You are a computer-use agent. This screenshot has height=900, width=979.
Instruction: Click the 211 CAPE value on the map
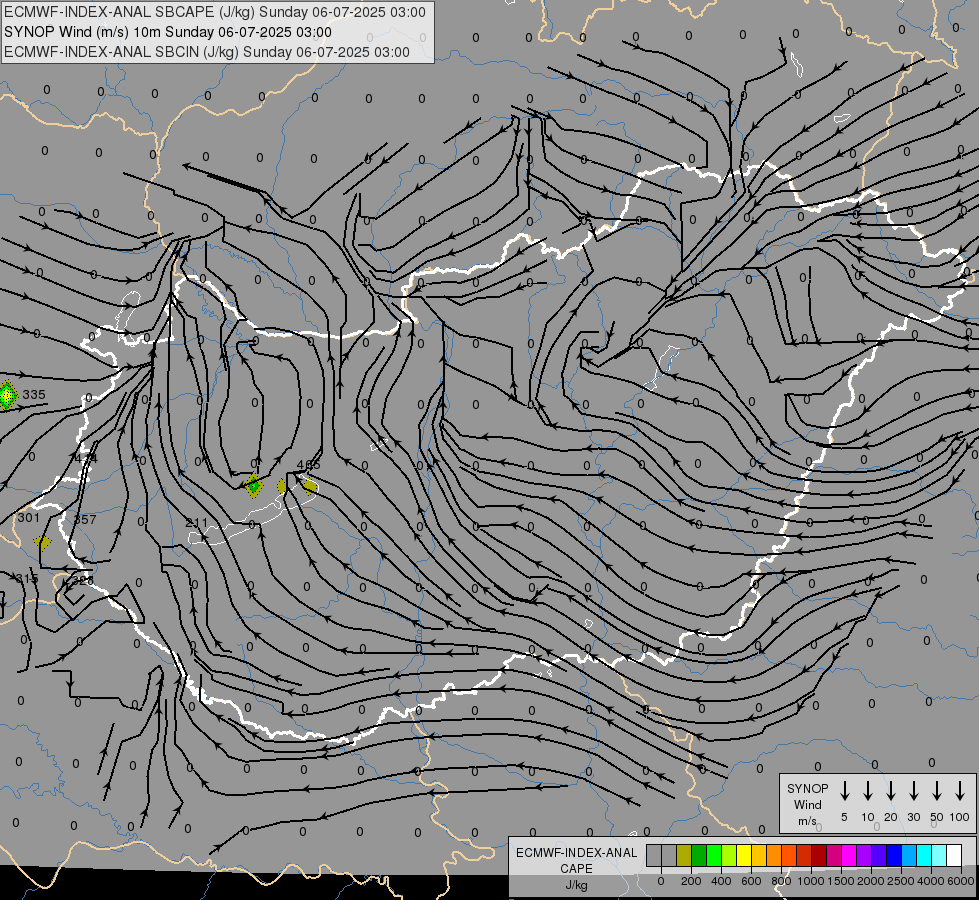point(197,523)
